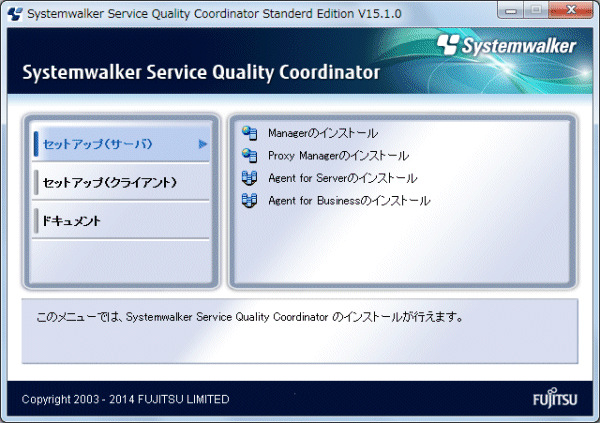
Task: Start Agent for Businessのインストール
Action: [349, 201]
